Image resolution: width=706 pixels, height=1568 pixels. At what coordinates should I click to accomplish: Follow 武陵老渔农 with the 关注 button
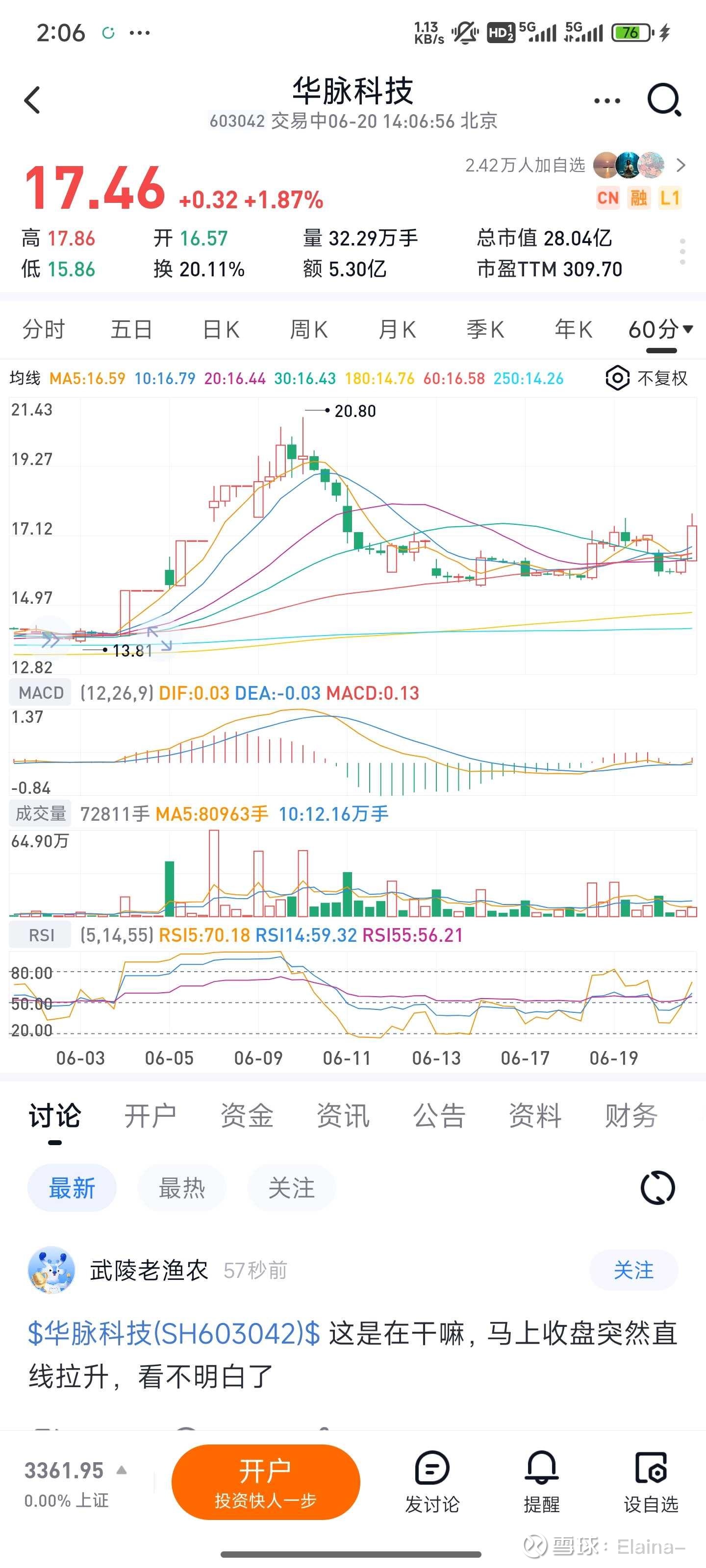pyautogui.click(x=633, y=1271)
